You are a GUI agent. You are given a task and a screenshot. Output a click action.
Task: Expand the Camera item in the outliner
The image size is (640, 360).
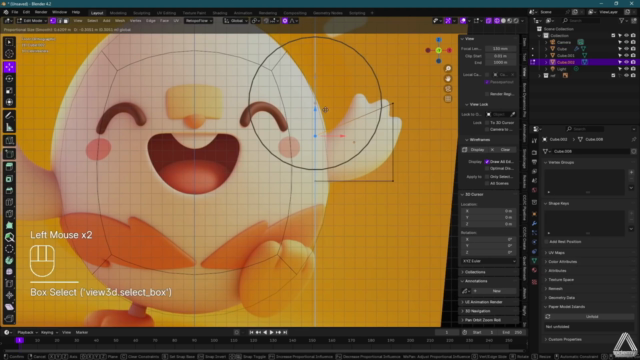[546, 42]
